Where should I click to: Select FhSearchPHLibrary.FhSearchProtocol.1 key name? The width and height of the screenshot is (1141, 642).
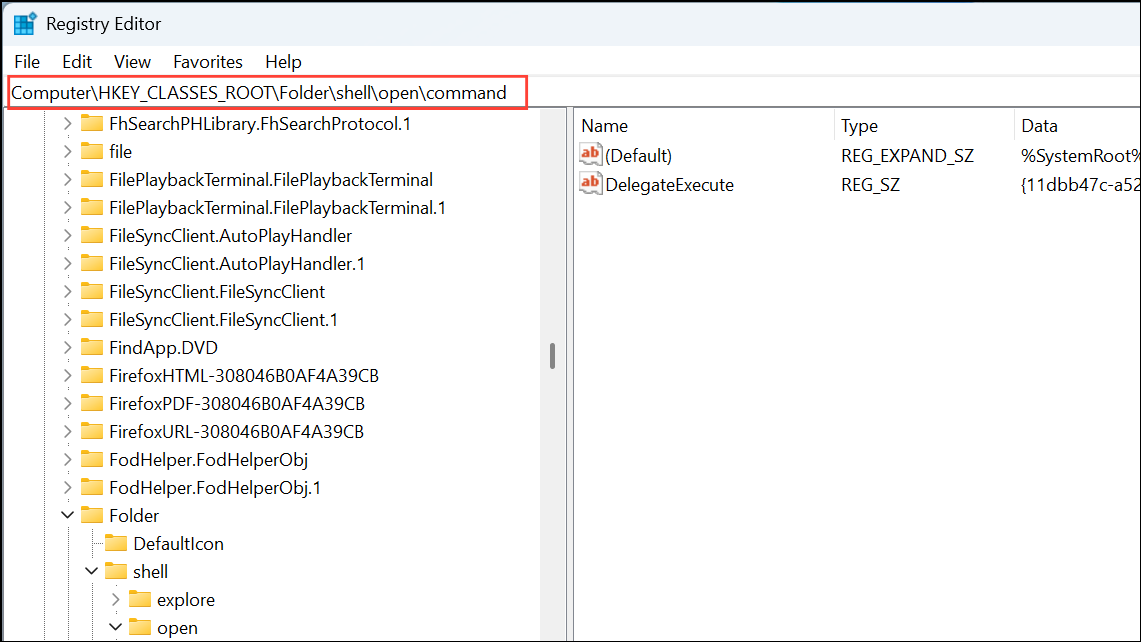point(260,124)
